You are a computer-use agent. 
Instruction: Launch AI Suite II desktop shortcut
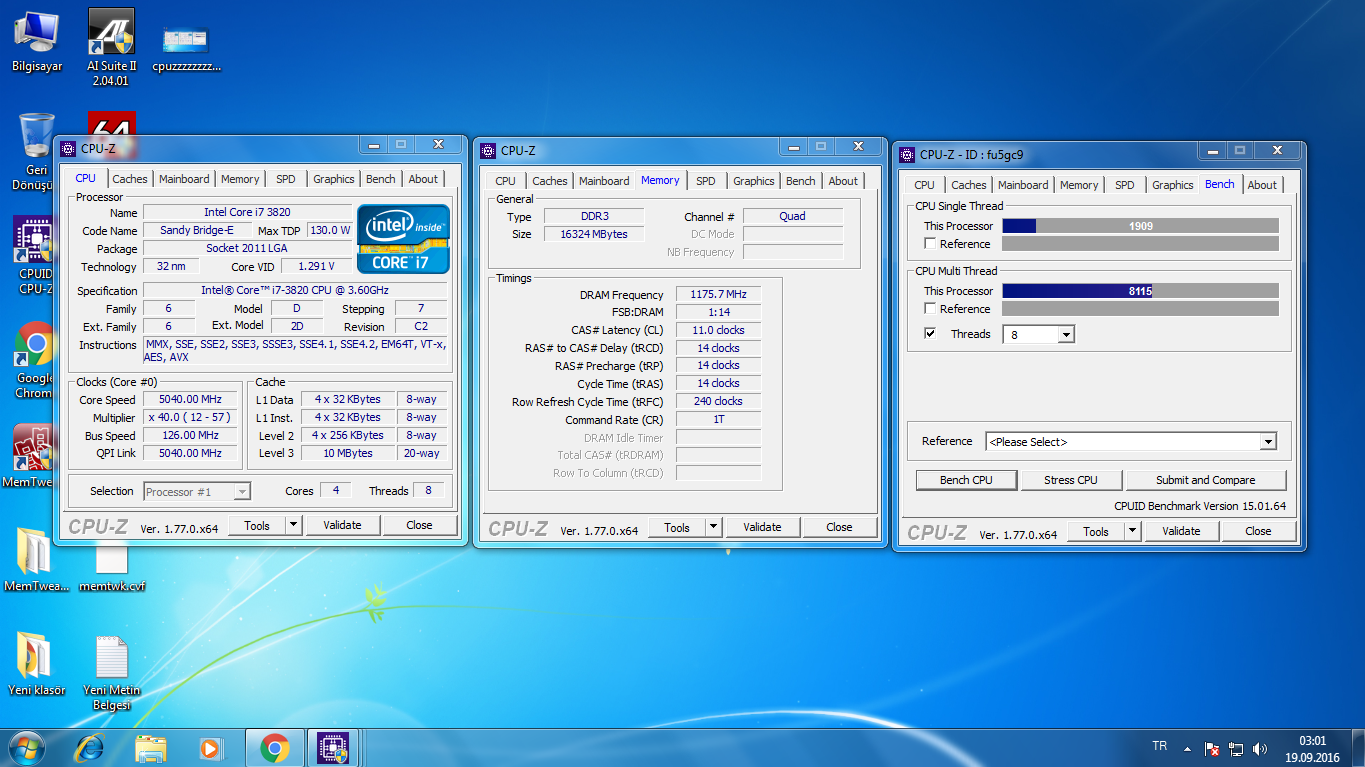click(x=111, y=47)
